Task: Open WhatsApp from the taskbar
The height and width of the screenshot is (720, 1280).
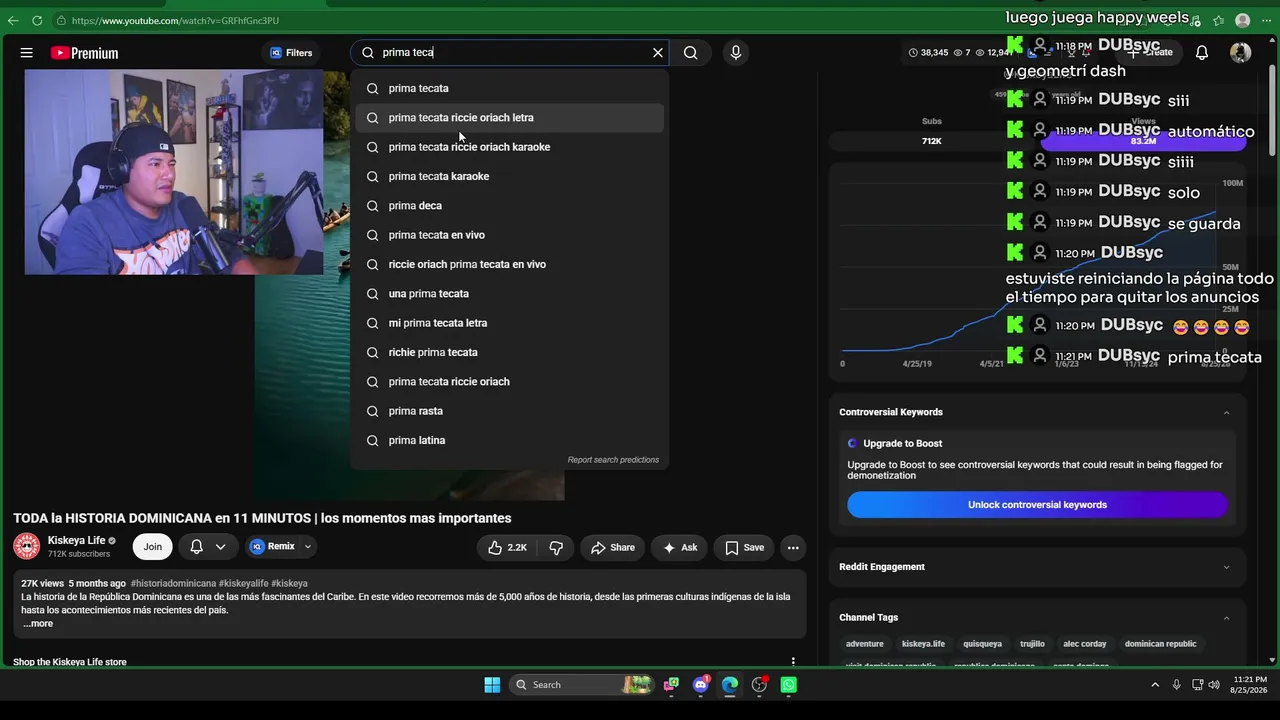Action: click(789, 685)
